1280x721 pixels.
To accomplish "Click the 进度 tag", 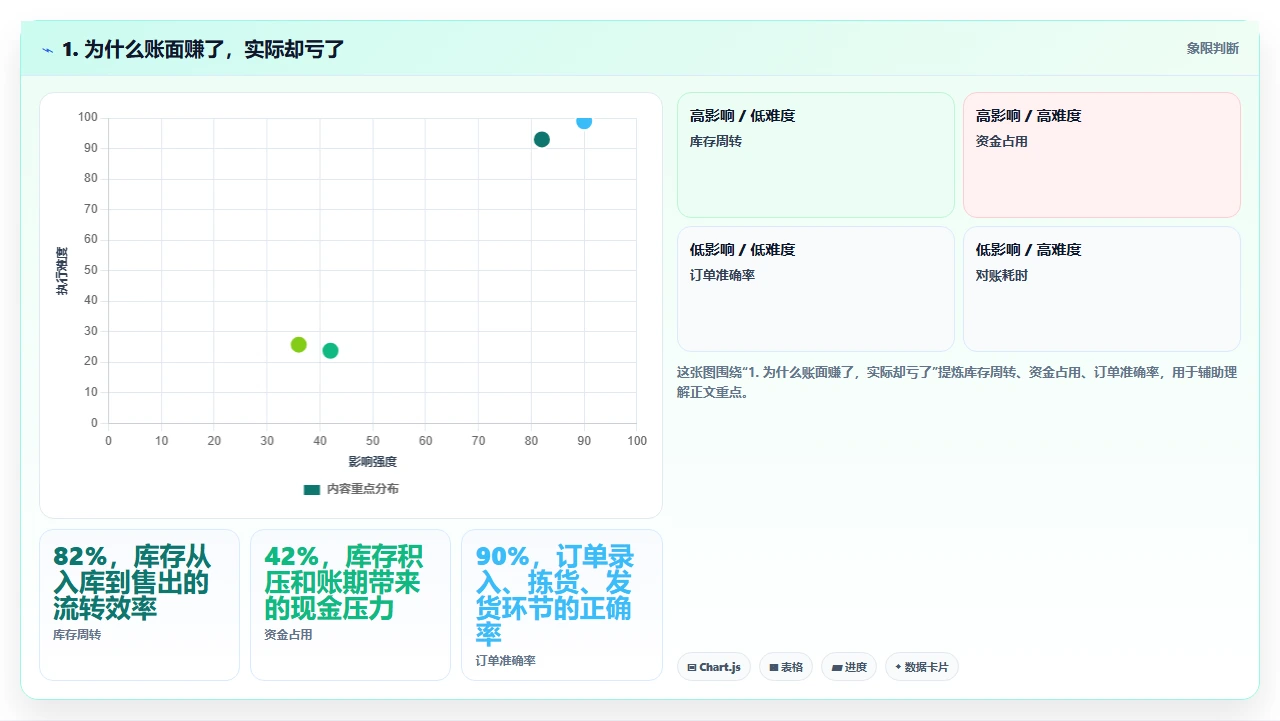I will click(849, 667).
